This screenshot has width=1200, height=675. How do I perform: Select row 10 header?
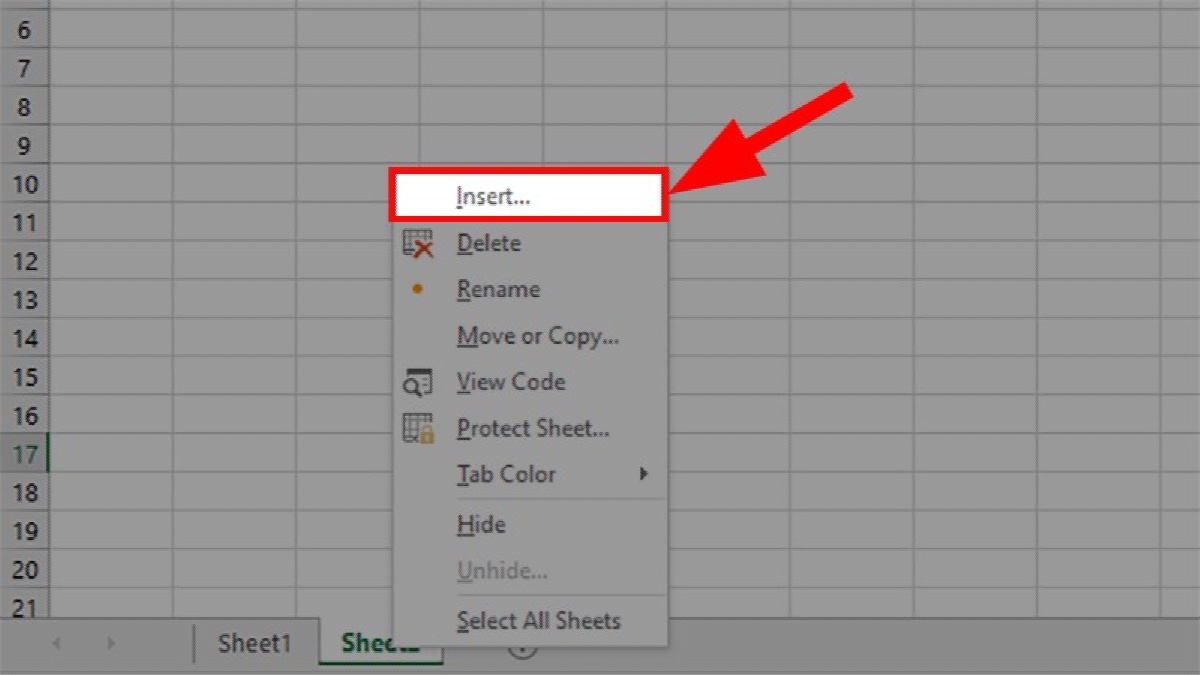pyautogui.click(x=24, y=185)
